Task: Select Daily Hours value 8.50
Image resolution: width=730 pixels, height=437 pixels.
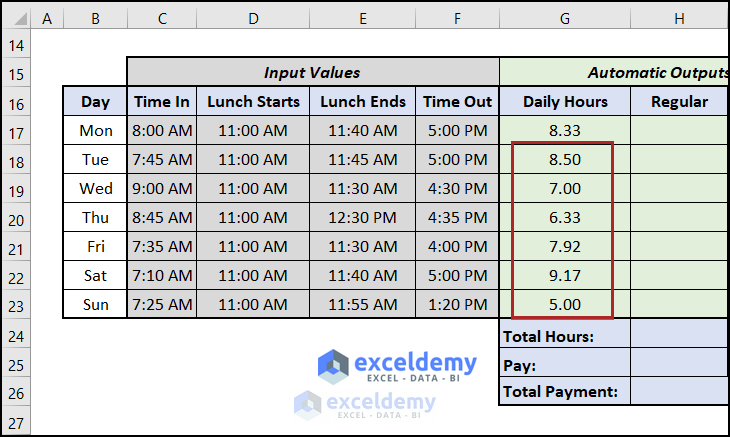Action: pos(565,159)
